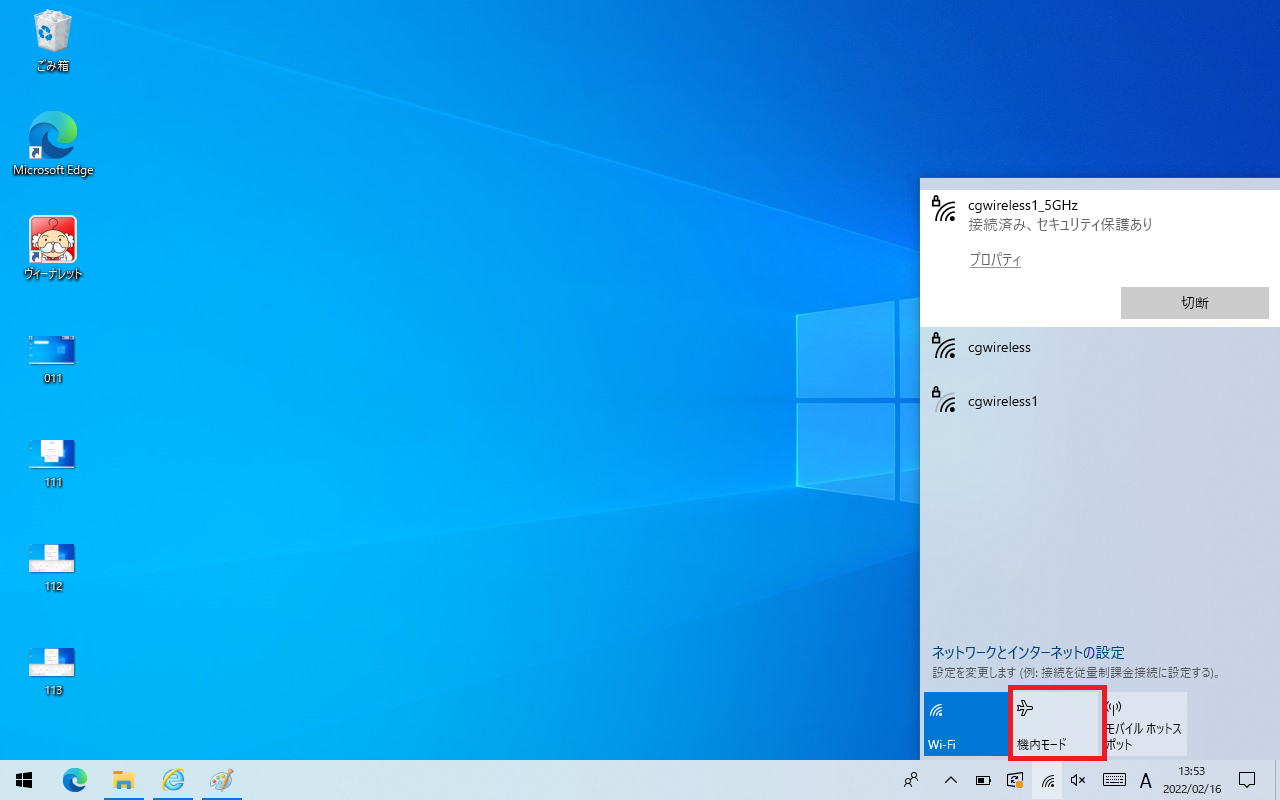Select the 111 image file on desktop
1280x800 pixels.
53,464
